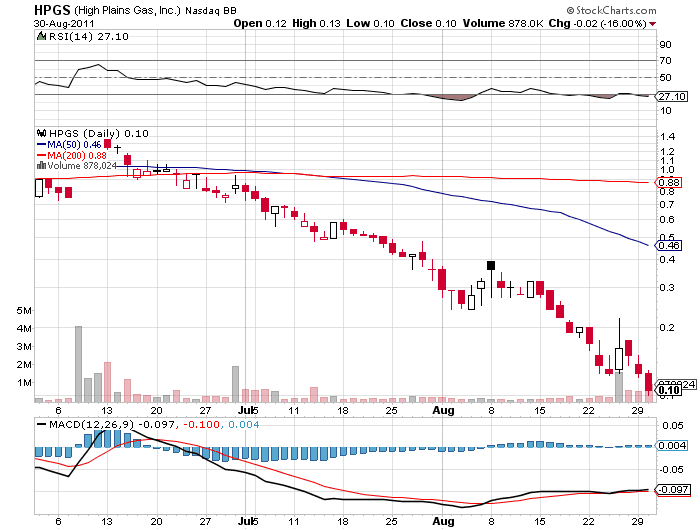
Task: Click the blue MA(50) legend line marker
Action: (41, 145)
